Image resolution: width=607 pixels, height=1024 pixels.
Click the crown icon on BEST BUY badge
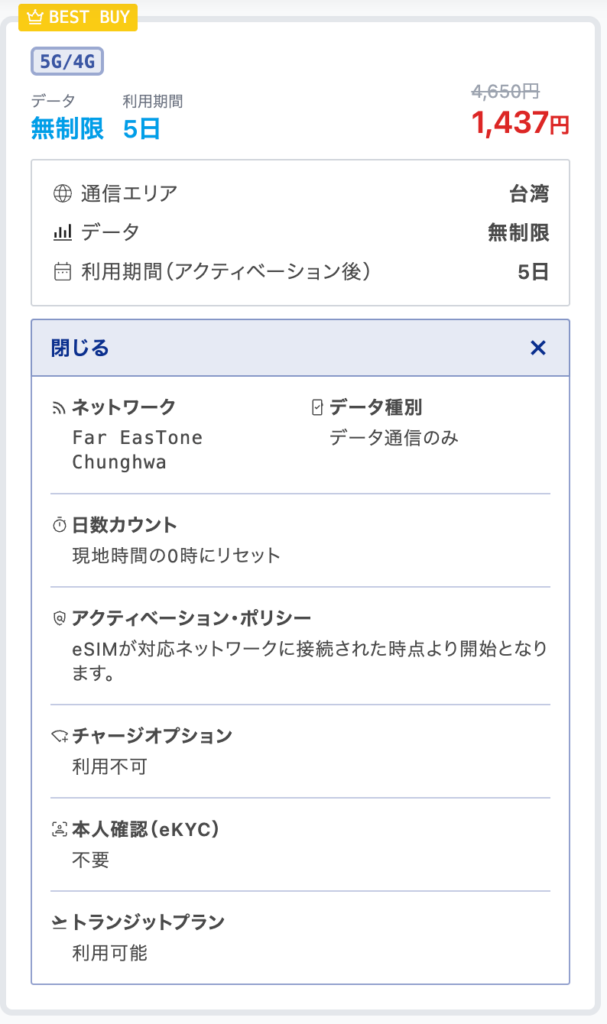coord(34,17)
